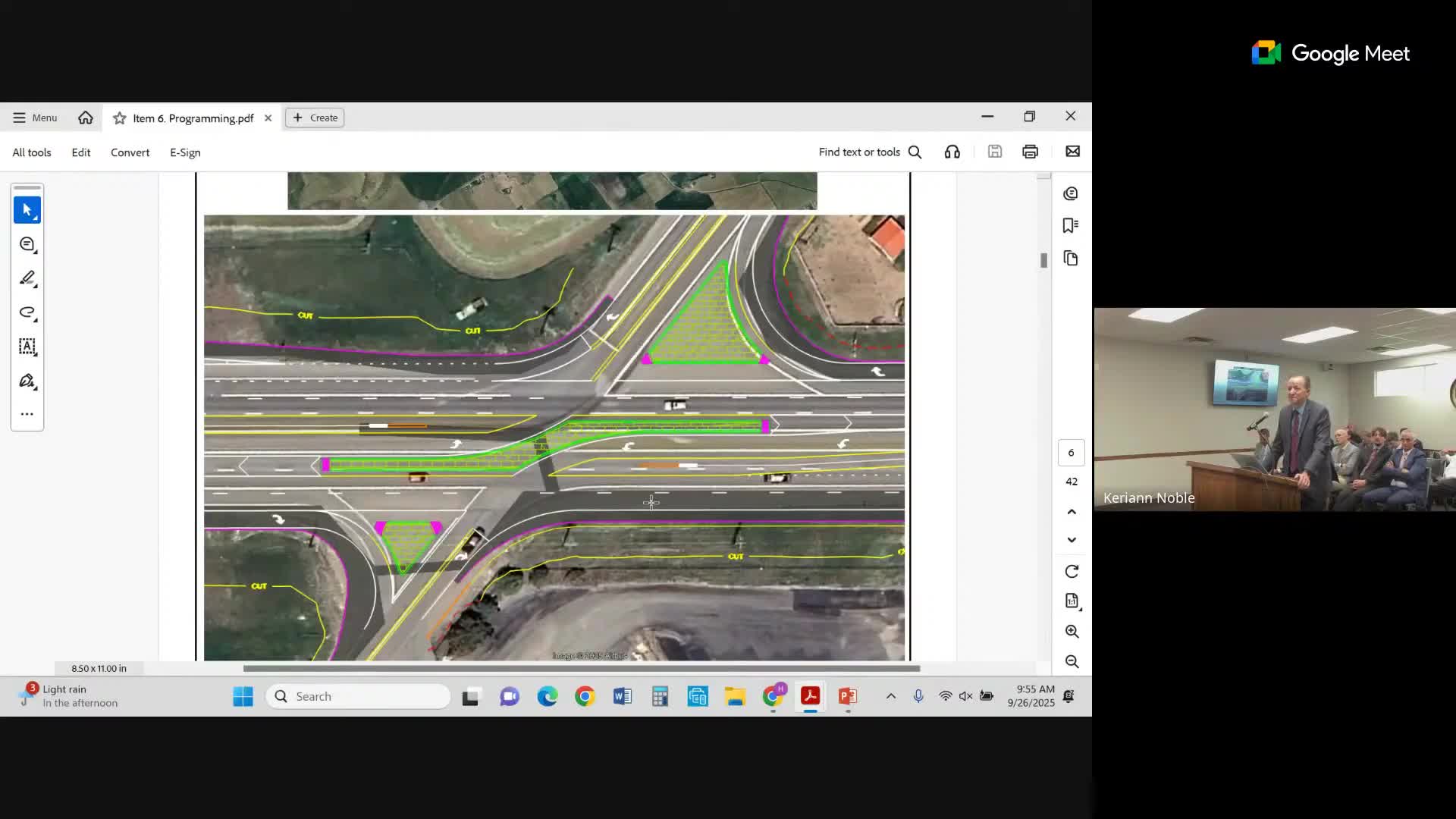
Task: Select the text box tool
Action: tap(27, 347)
